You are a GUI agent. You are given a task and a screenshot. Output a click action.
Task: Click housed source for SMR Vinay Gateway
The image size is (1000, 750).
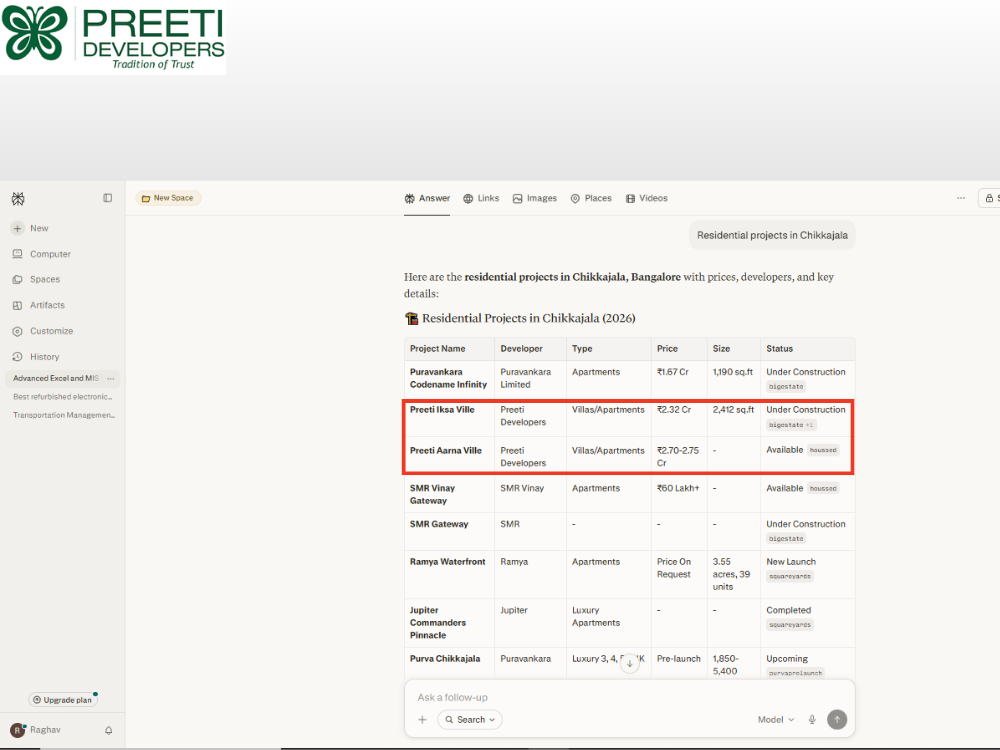pyautogui.click(x=823, y=489)
